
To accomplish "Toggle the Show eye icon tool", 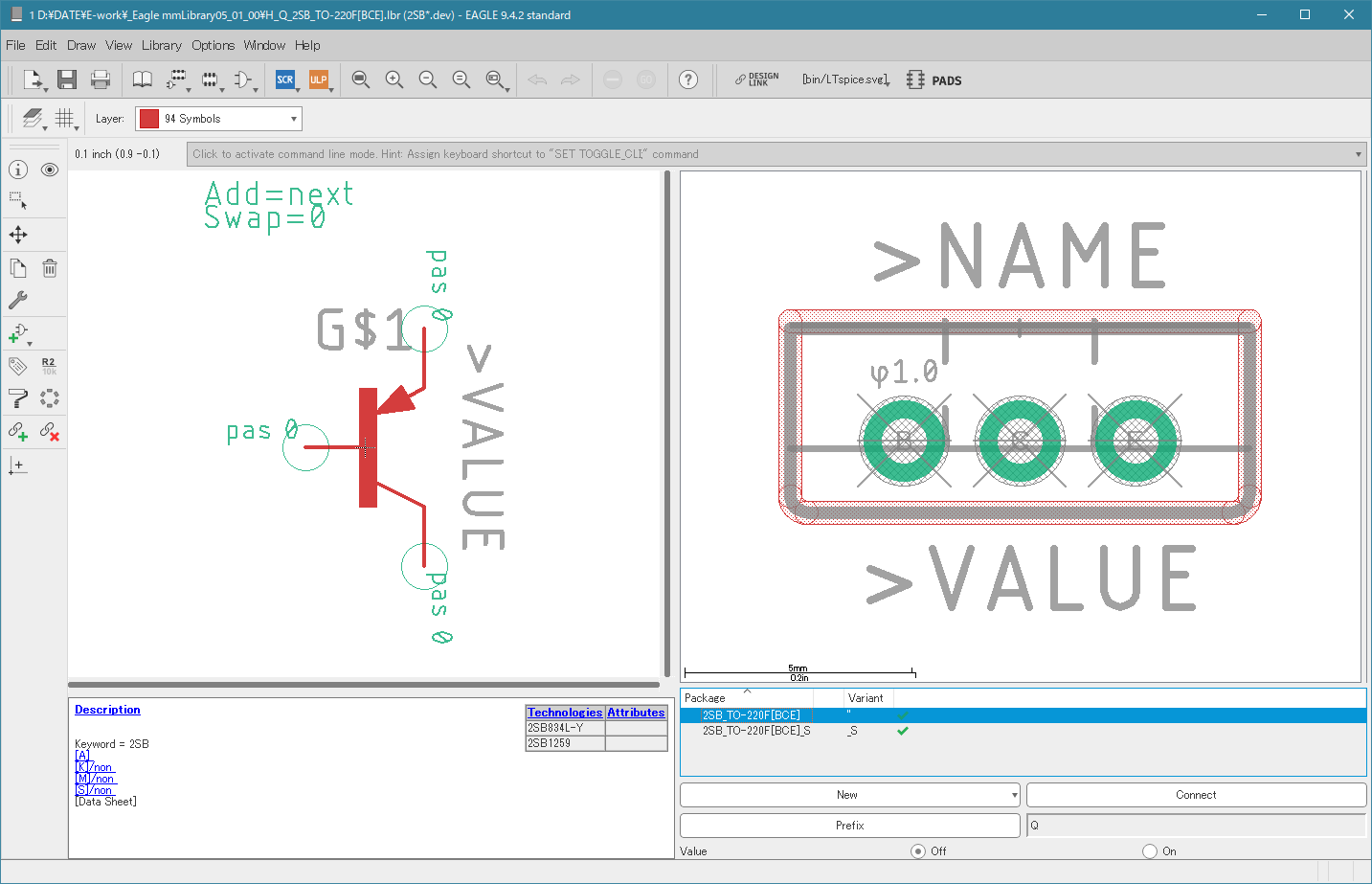I will point(50,170).
